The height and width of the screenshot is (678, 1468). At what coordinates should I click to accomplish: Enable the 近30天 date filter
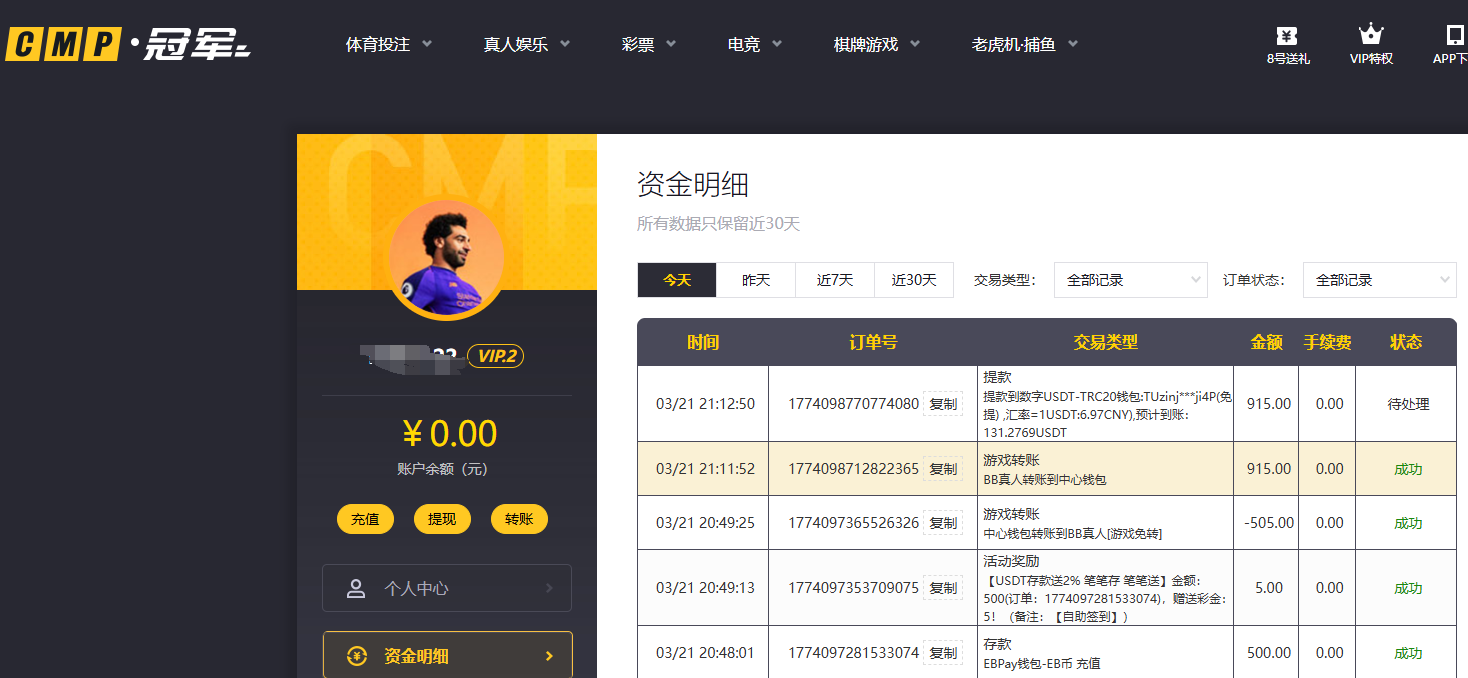coord(914,280)
